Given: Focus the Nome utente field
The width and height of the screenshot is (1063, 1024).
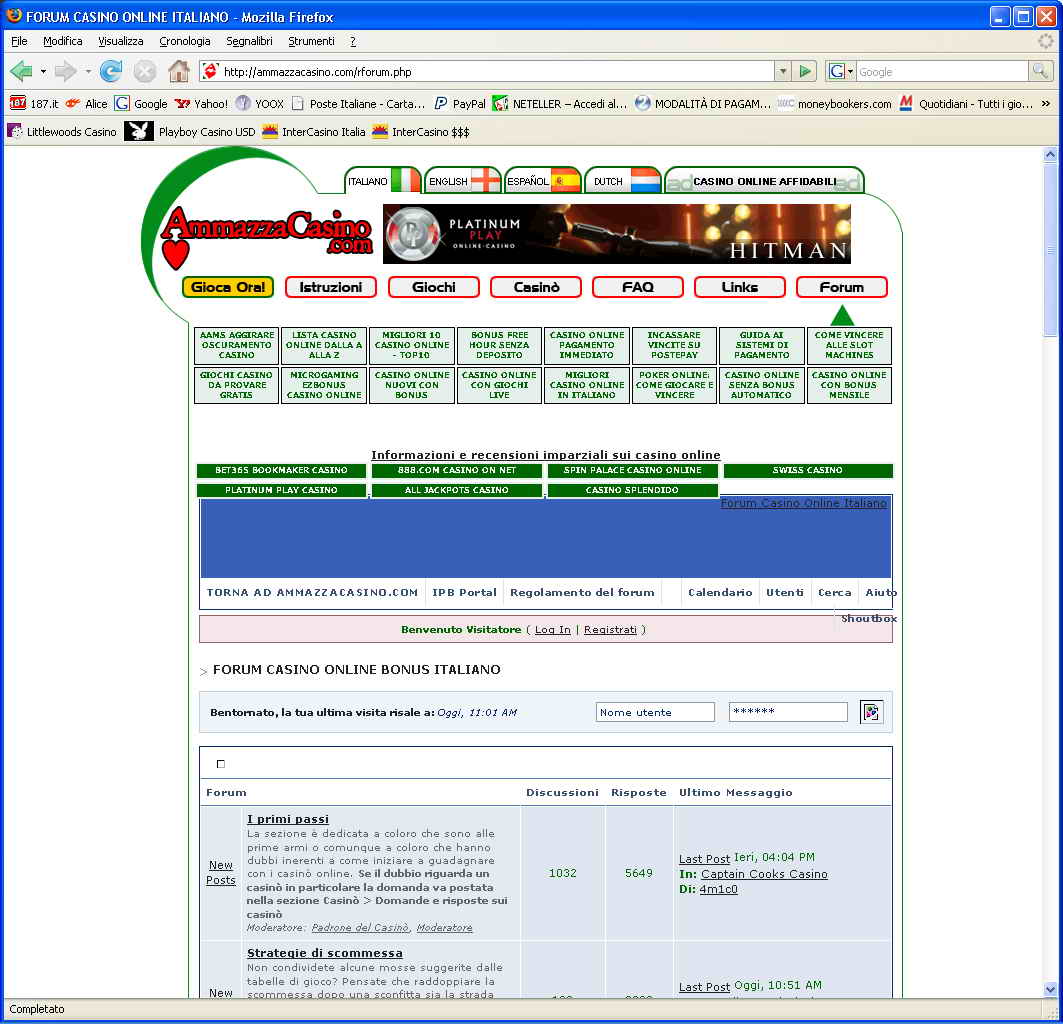Looking at the screenshot, I should [x=655, y=712].
